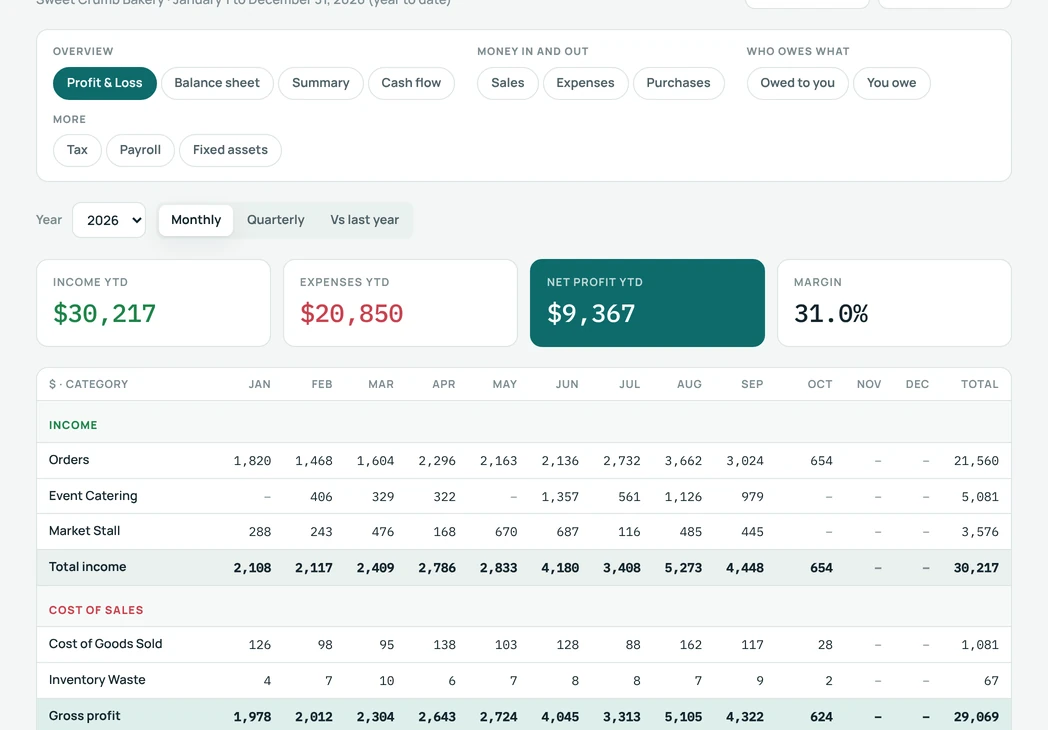1048x730 pixels.
Task: Click Inventory Waste total value 67
Action: [x=991, y=681]
